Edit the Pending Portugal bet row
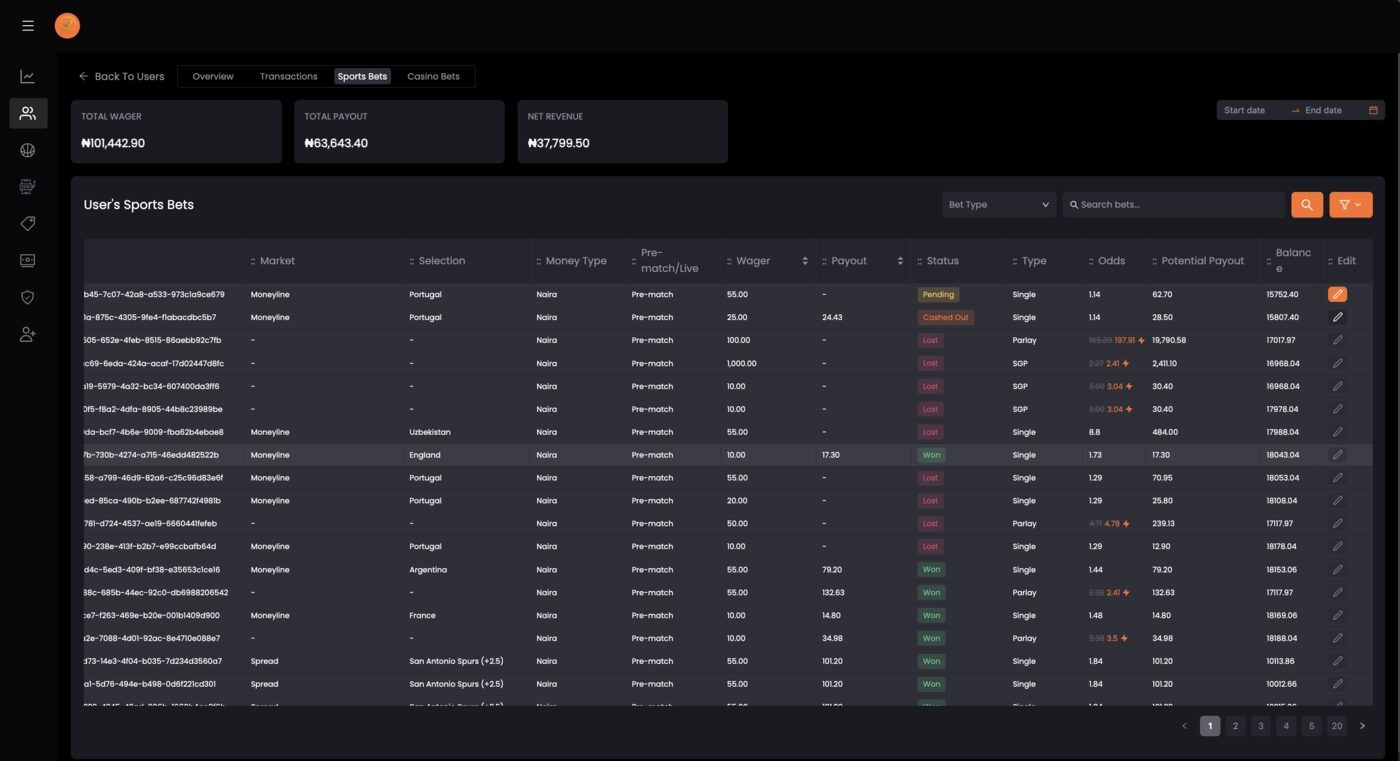This screenshot has width=1400, height=761. (x=1337, y=295)
